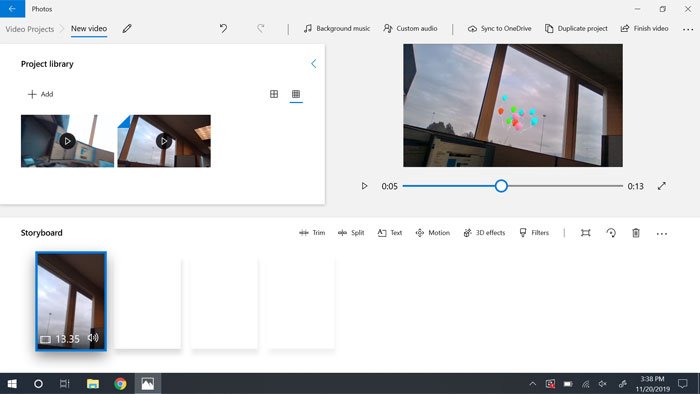Open 3D effects for the clip
This screenshot has height=394, width=700.
point(484,233)
